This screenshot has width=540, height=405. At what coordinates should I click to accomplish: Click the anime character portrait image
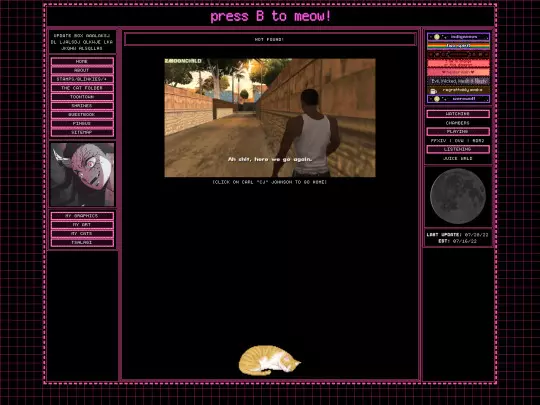(82, 175)
